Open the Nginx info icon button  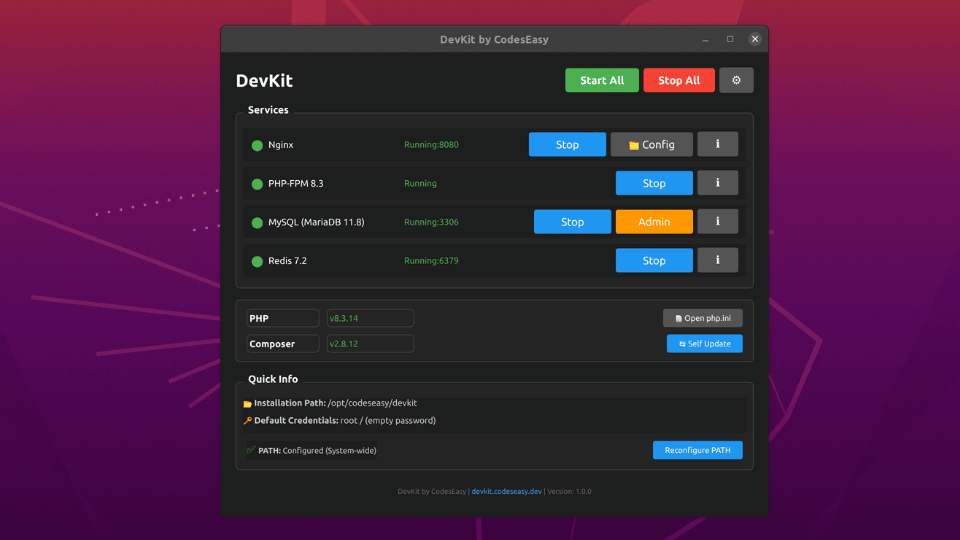coord(718,144)
